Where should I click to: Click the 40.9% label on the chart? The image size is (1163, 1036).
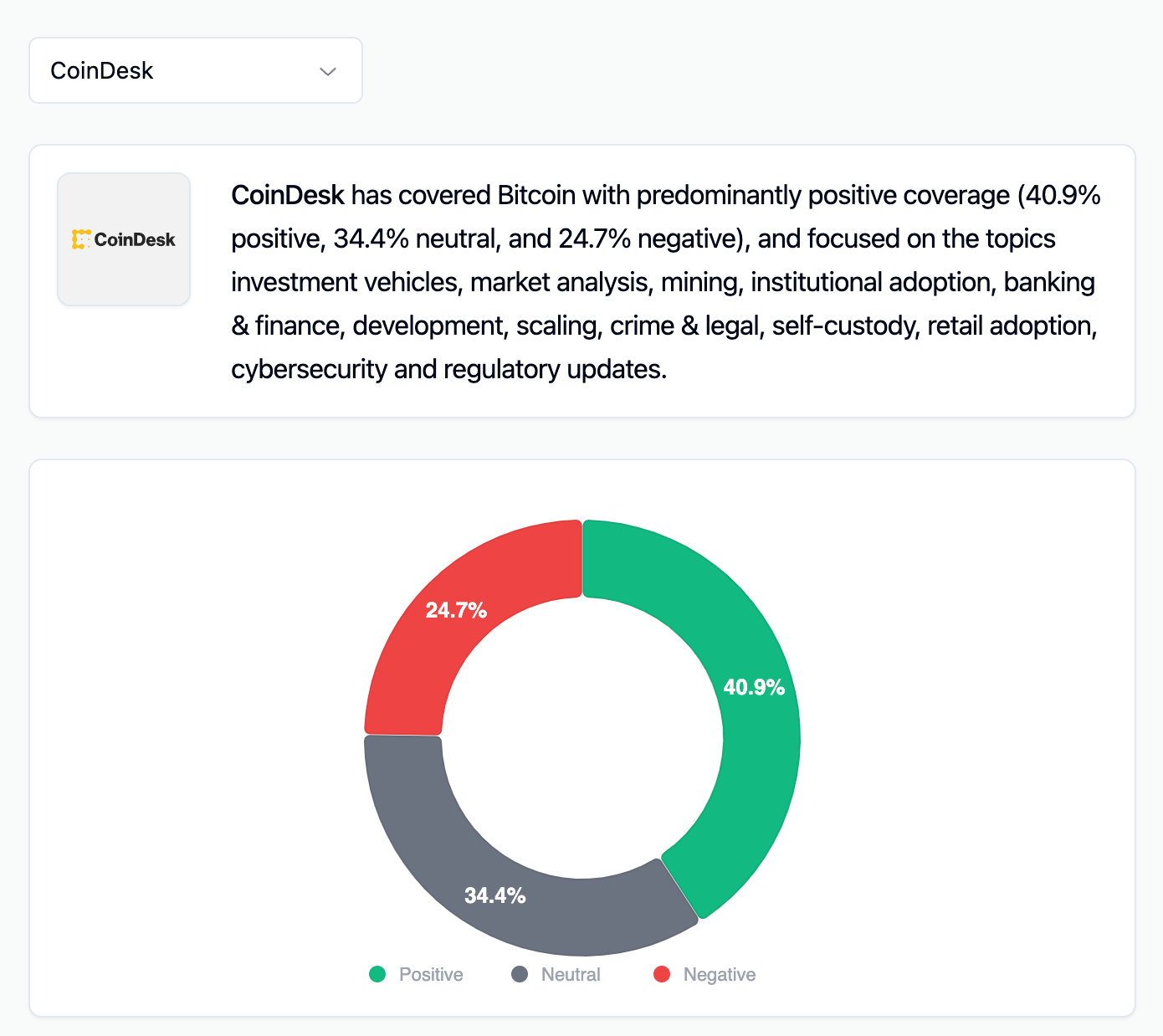754,687
